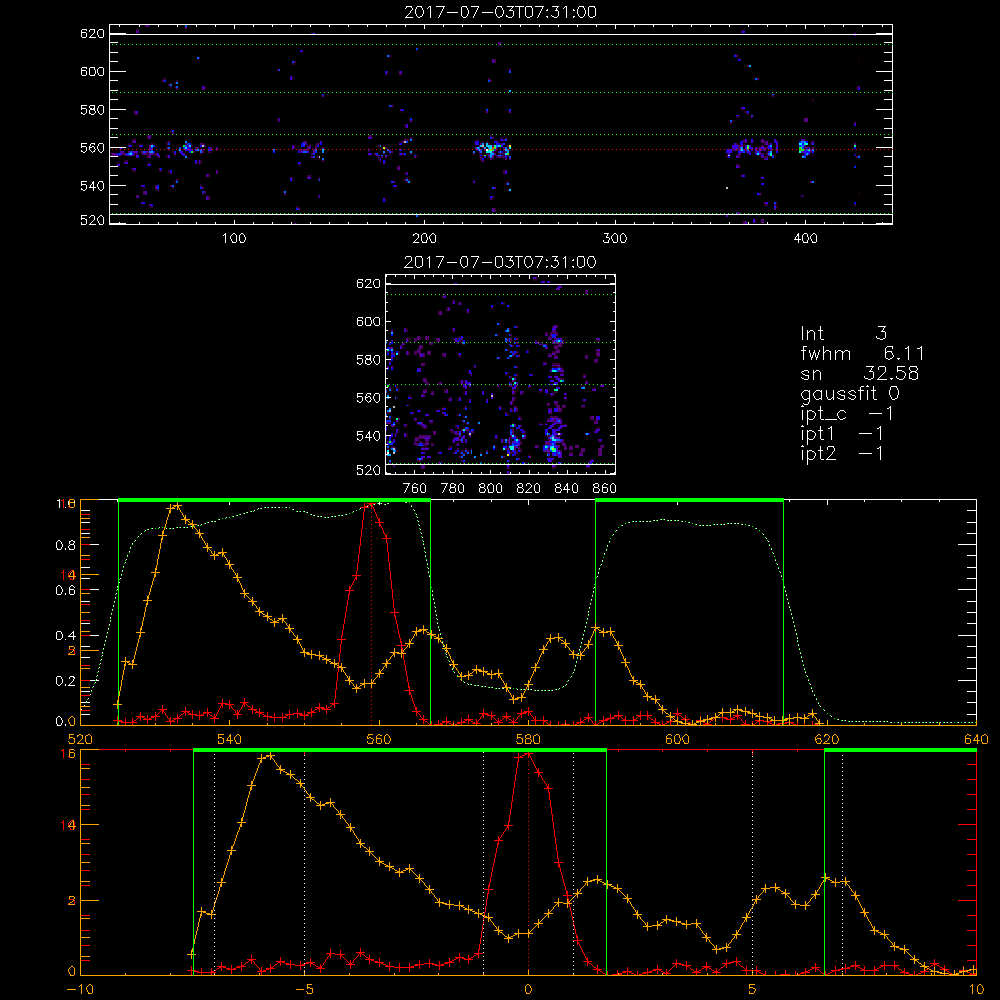Click x-axis label 580 of the upper profile plot
The height and width of the screenshot is (1000, 1000).
tap(528, 740)
